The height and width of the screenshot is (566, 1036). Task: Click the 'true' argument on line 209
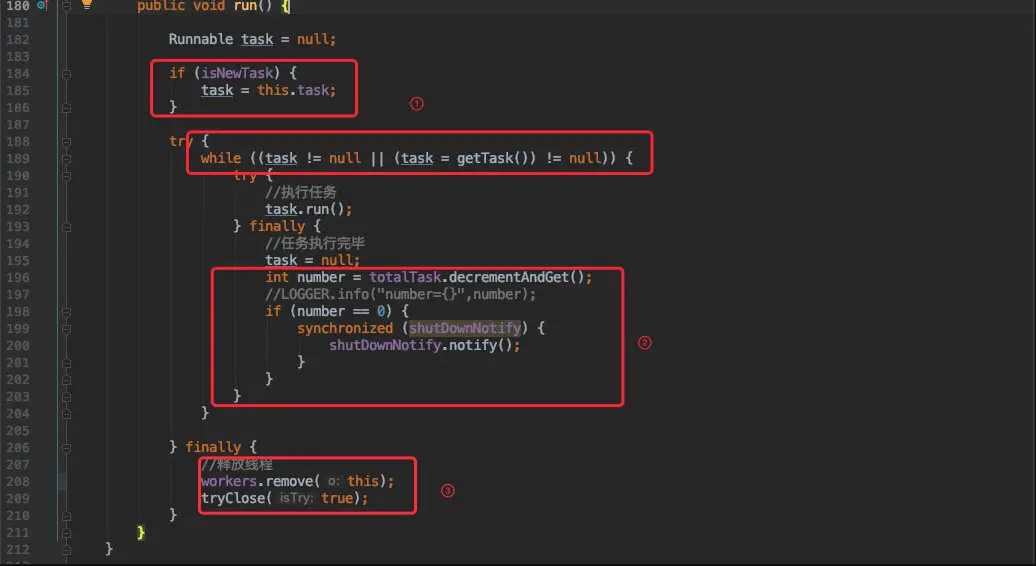(x=337, y=498)
